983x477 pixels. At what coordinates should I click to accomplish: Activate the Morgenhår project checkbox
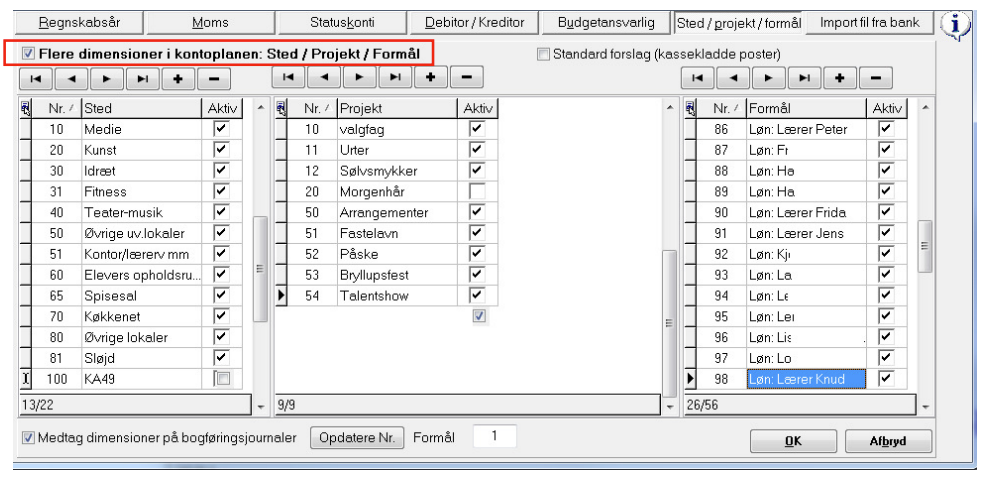[x=476, y=191]
